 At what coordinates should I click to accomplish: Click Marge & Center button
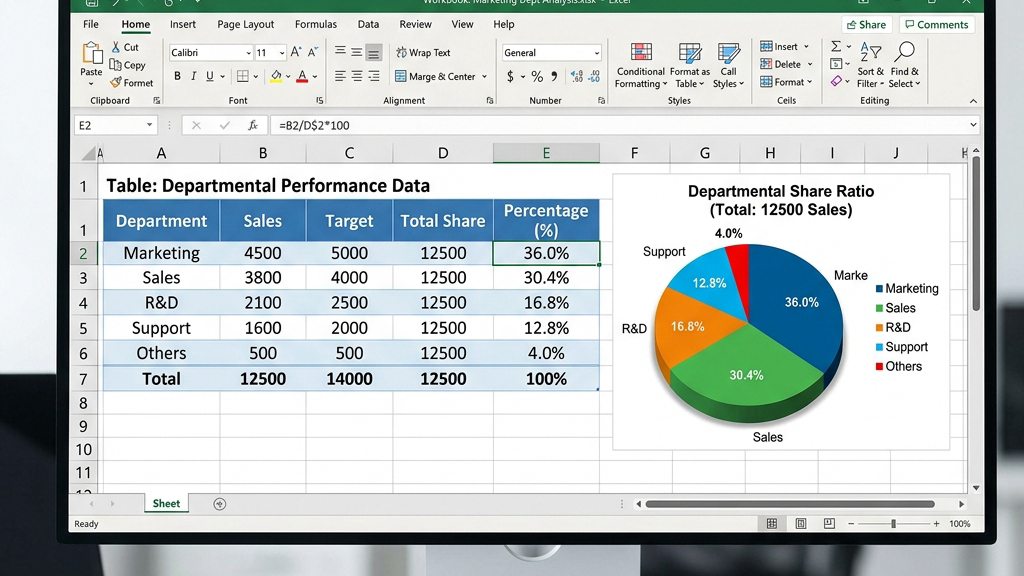tap(435, 76)
